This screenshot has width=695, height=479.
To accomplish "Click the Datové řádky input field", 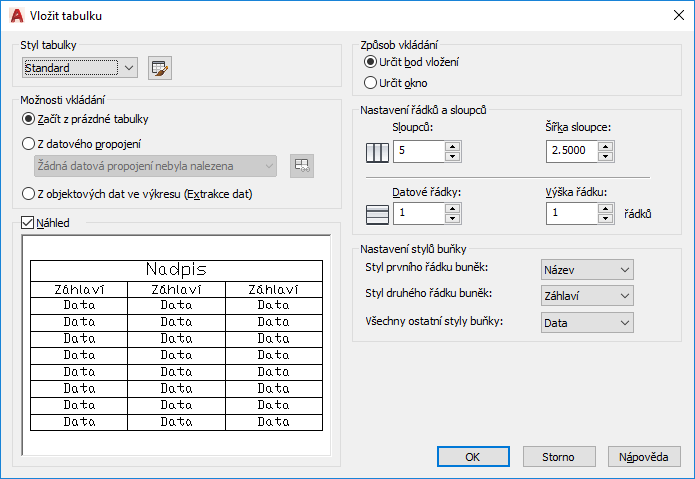I will point(419,214).
